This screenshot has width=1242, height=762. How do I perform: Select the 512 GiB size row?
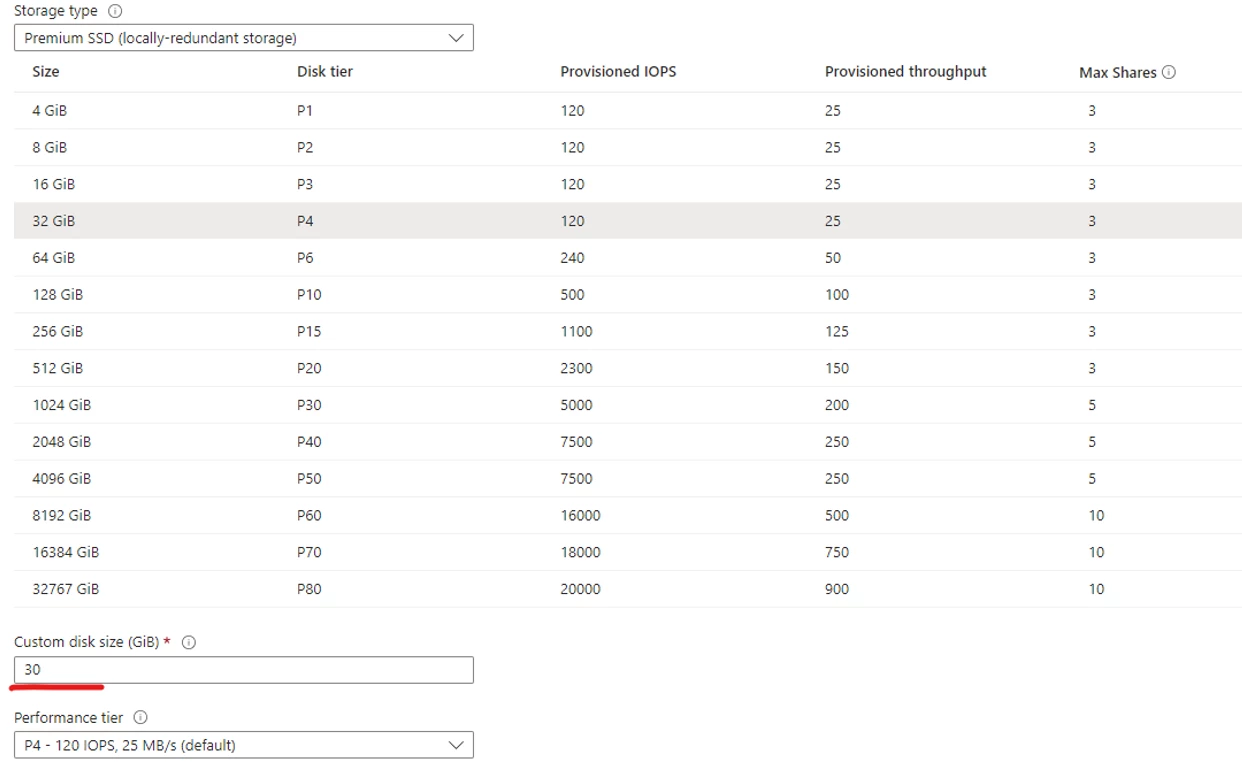point(627,368)
